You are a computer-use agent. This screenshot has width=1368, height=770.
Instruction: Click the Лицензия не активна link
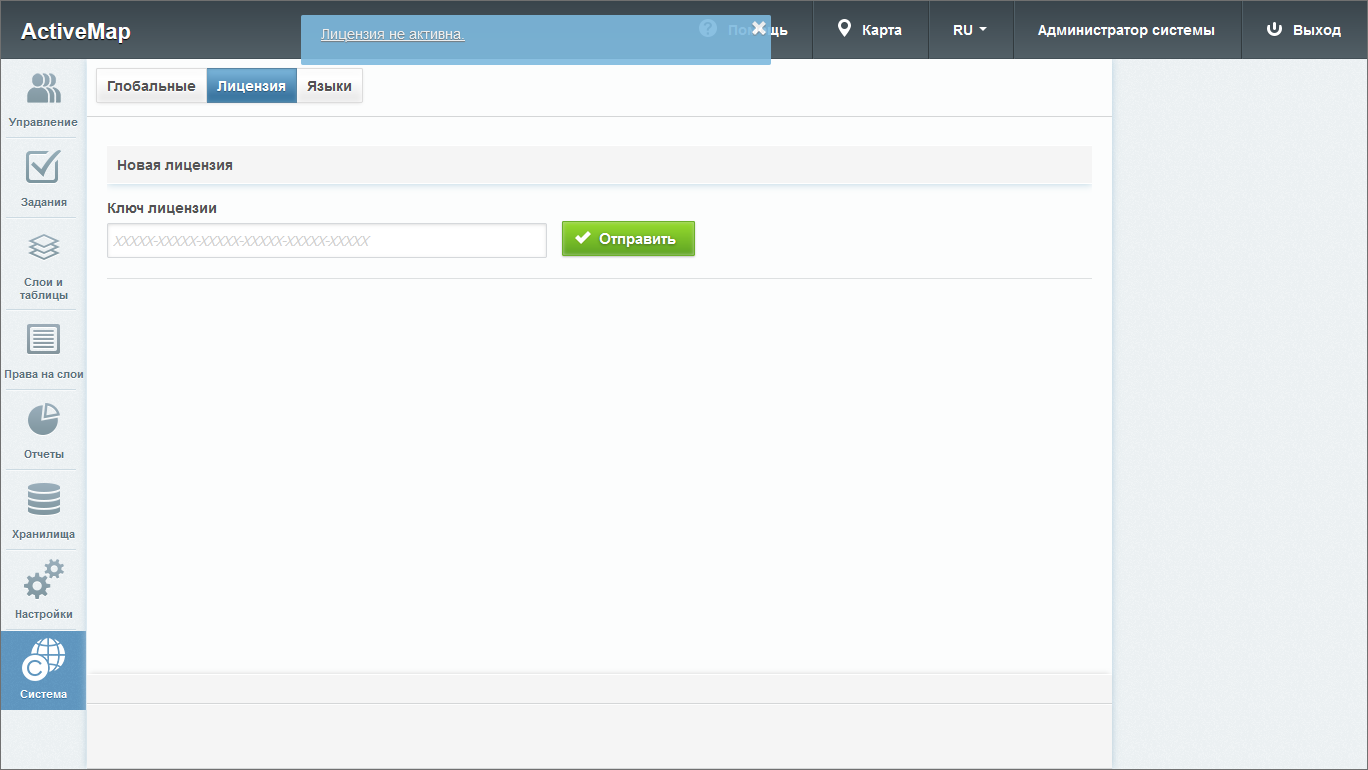click(x=392, y=34)
